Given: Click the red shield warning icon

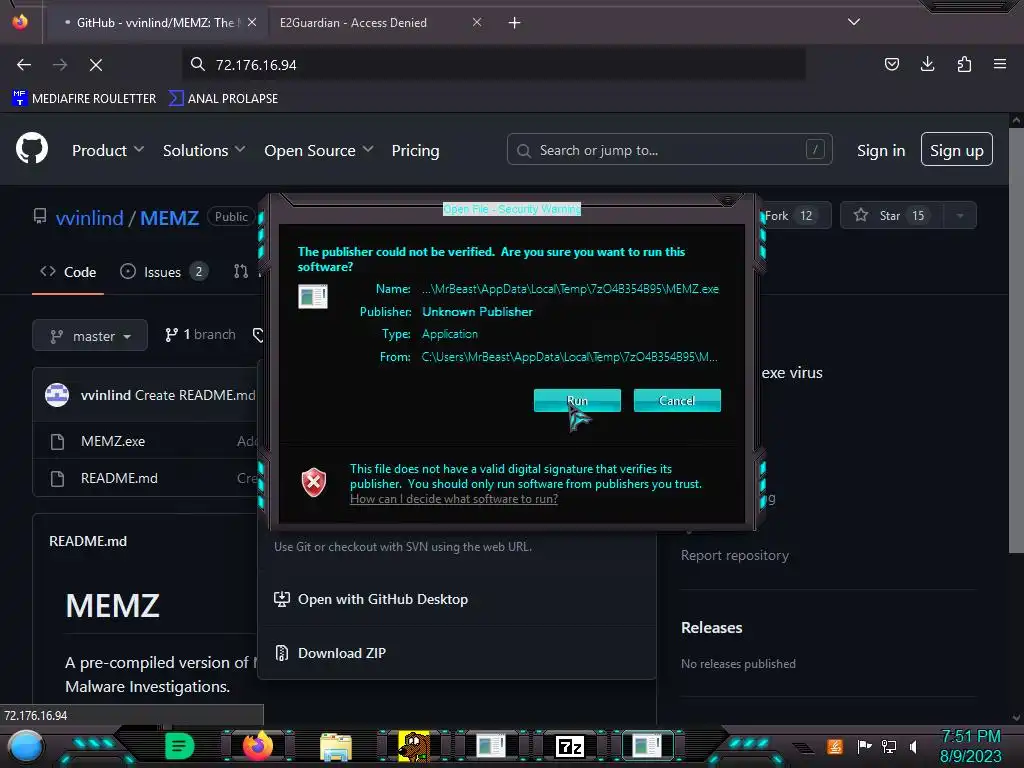Looking at the screenshot, I should point(313,483).
